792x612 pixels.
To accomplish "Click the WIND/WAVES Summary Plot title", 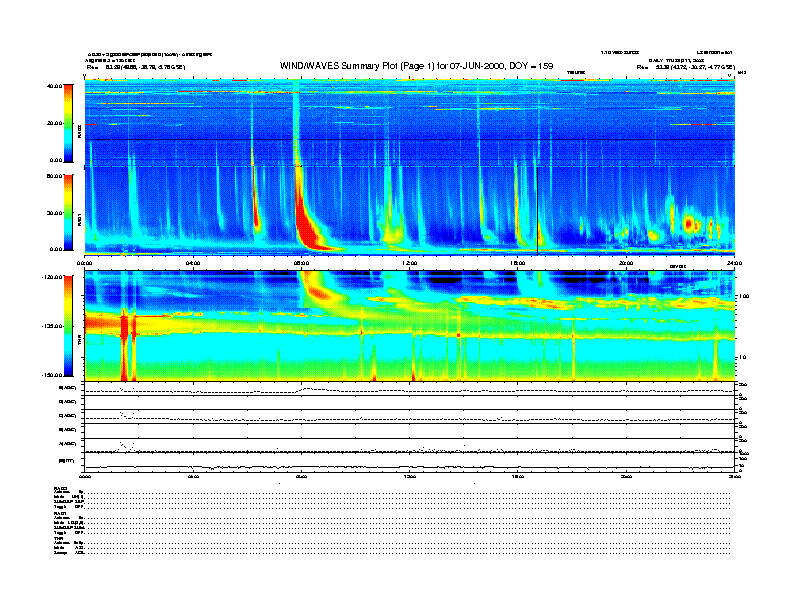I will click(x=416, y=66).
